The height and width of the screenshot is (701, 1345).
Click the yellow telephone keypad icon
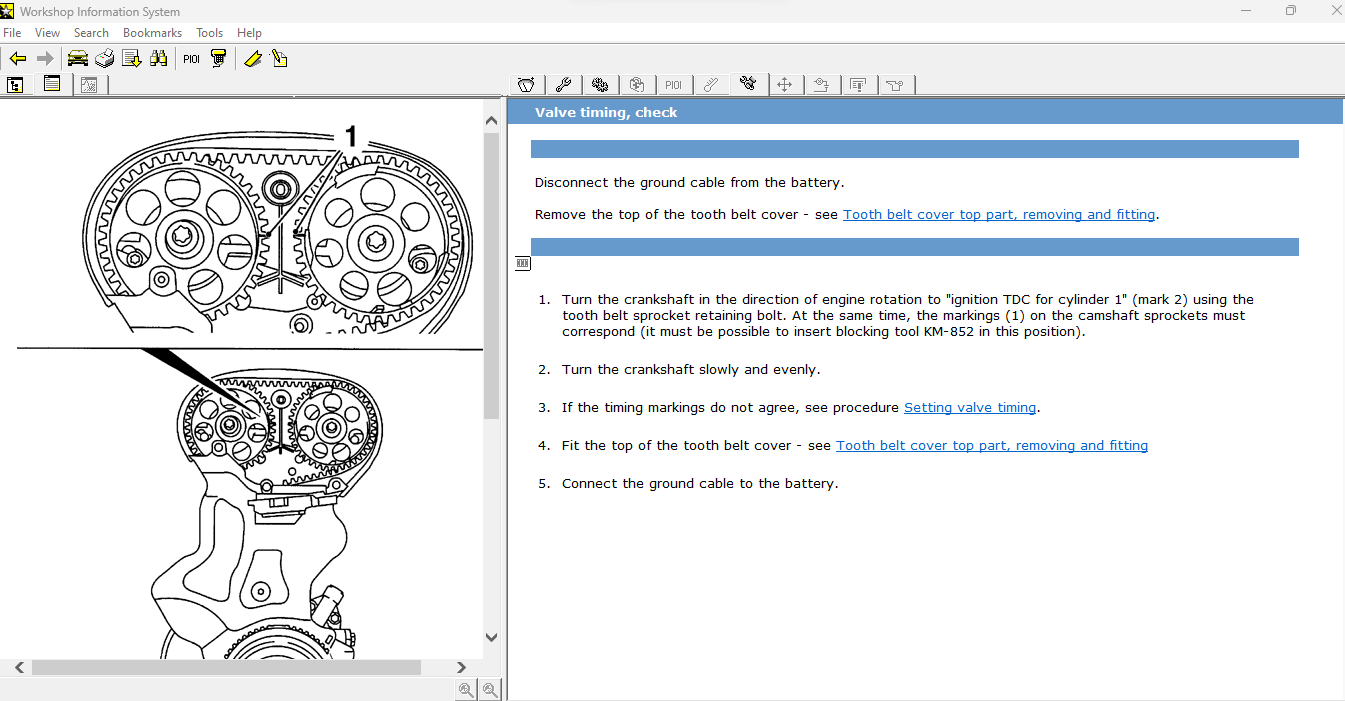tap(218, 59)
